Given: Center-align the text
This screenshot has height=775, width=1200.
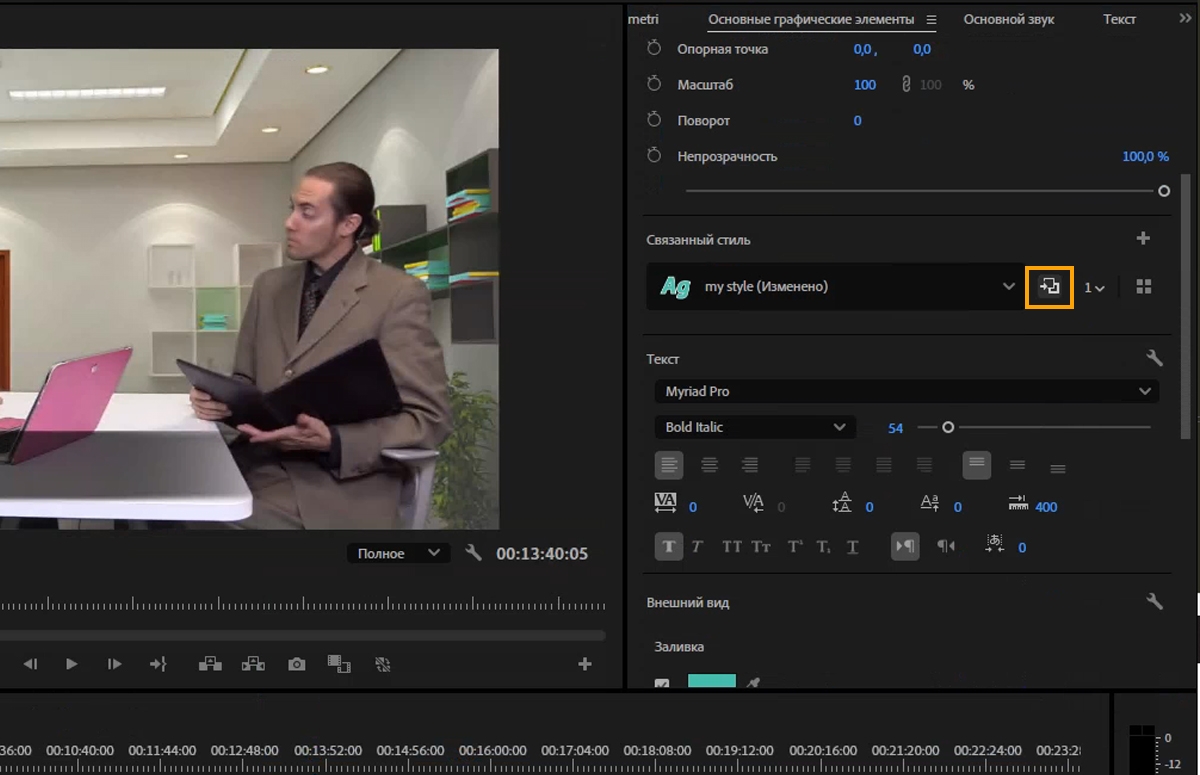Looking at the screenshot, I should click(x=709, y=465).
